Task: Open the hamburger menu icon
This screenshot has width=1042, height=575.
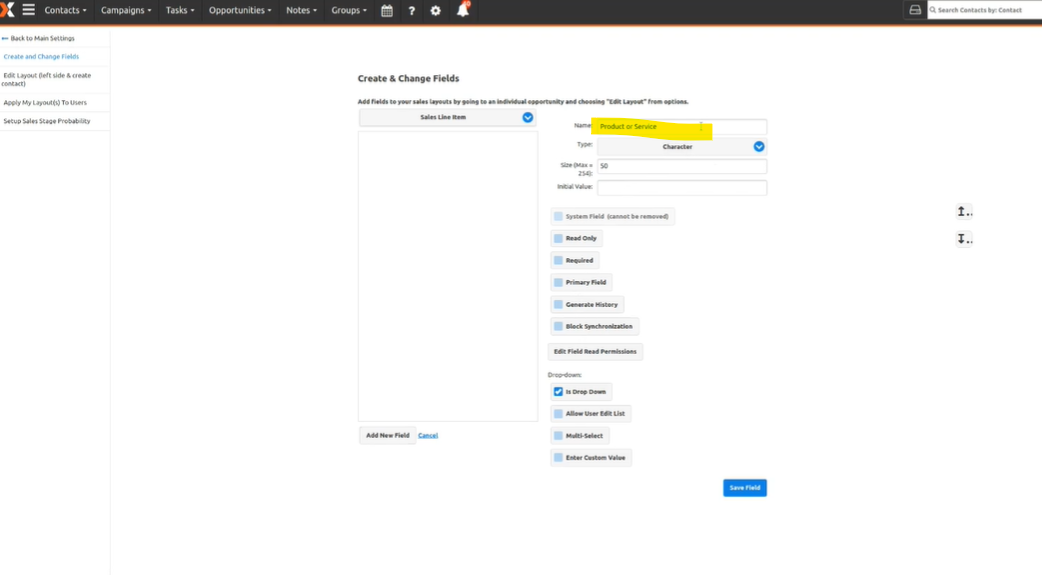Action: (28, 10)
